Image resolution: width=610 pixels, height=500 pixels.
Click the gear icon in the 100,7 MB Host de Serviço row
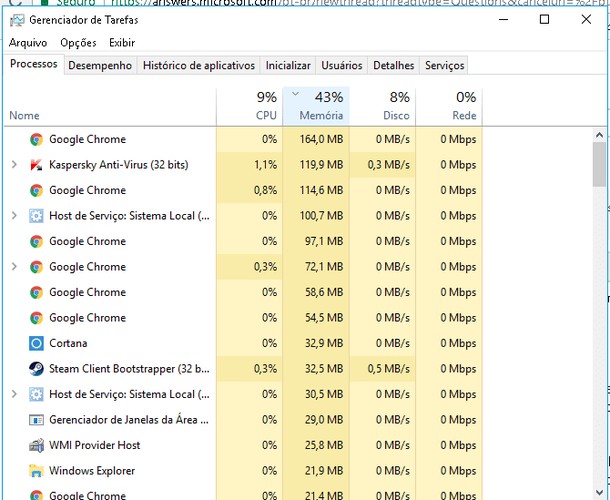coord(36,216)
